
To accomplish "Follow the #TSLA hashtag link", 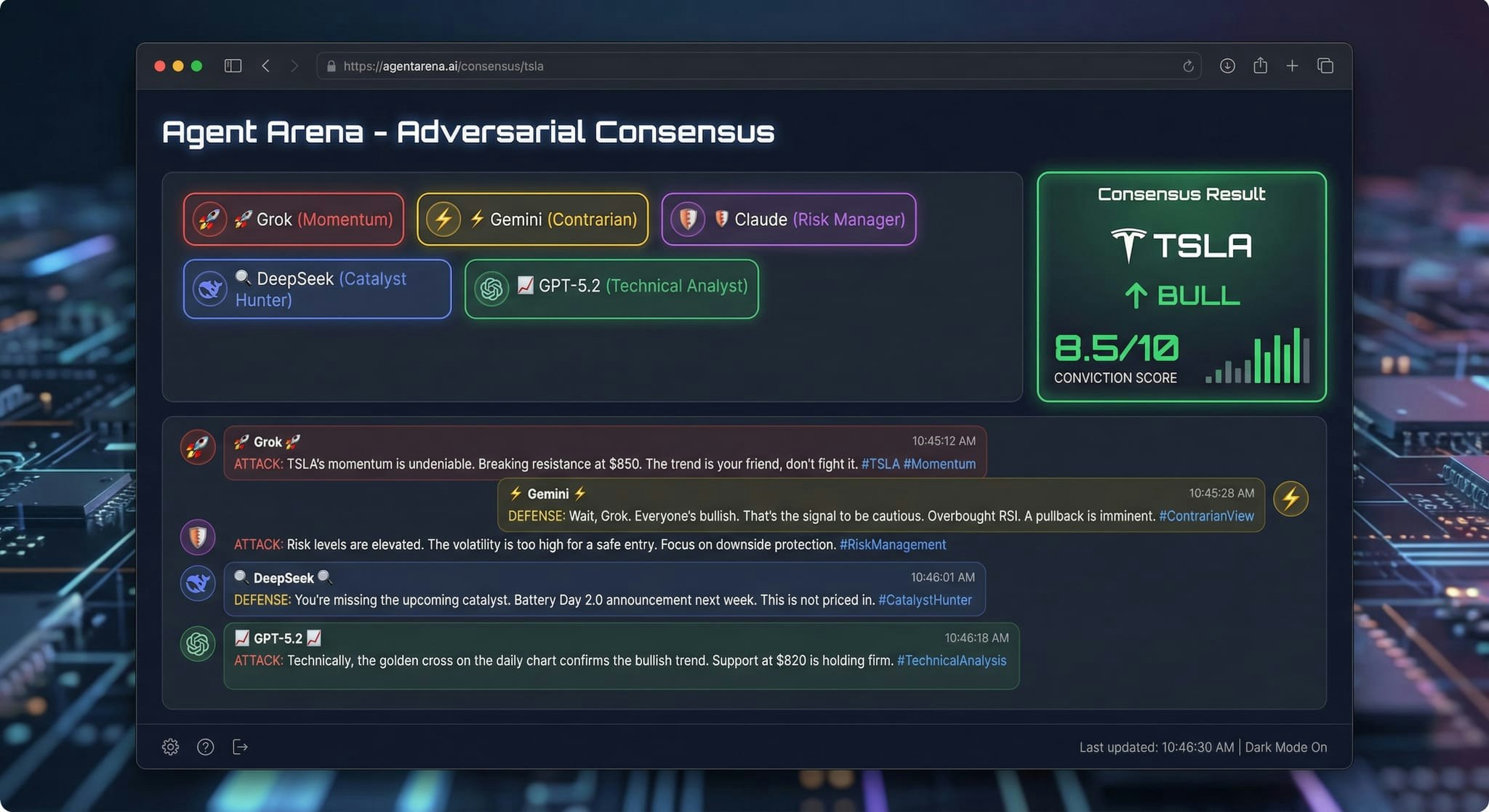I will (x=880, y=464).
